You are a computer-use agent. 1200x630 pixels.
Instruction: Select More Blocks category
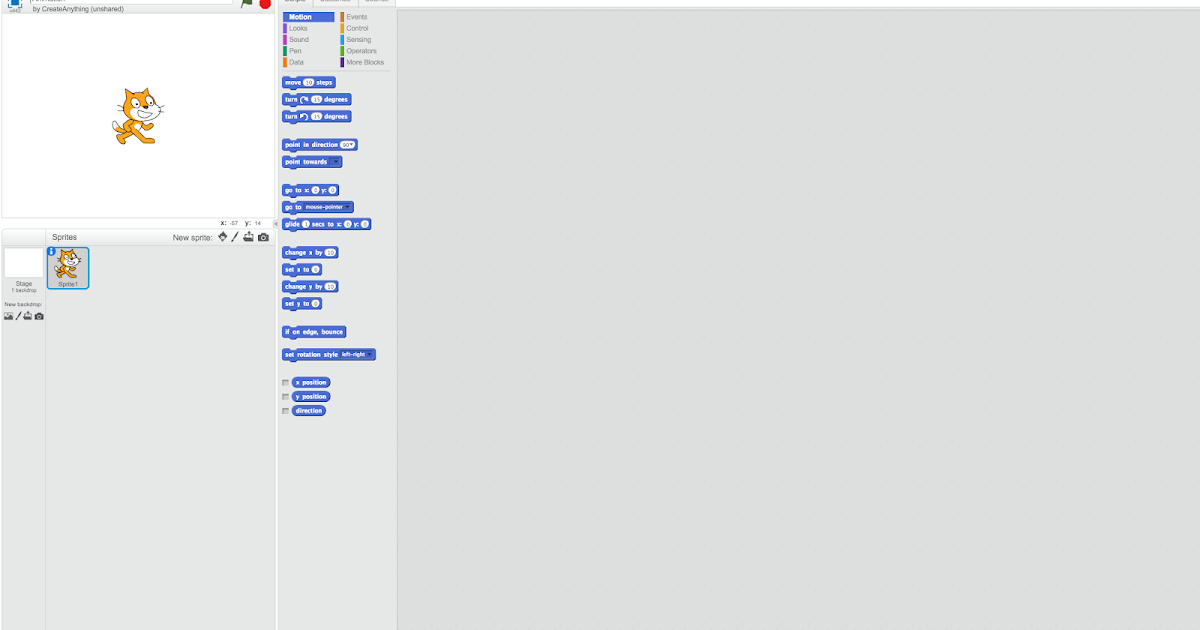click(x=364, y=62)
